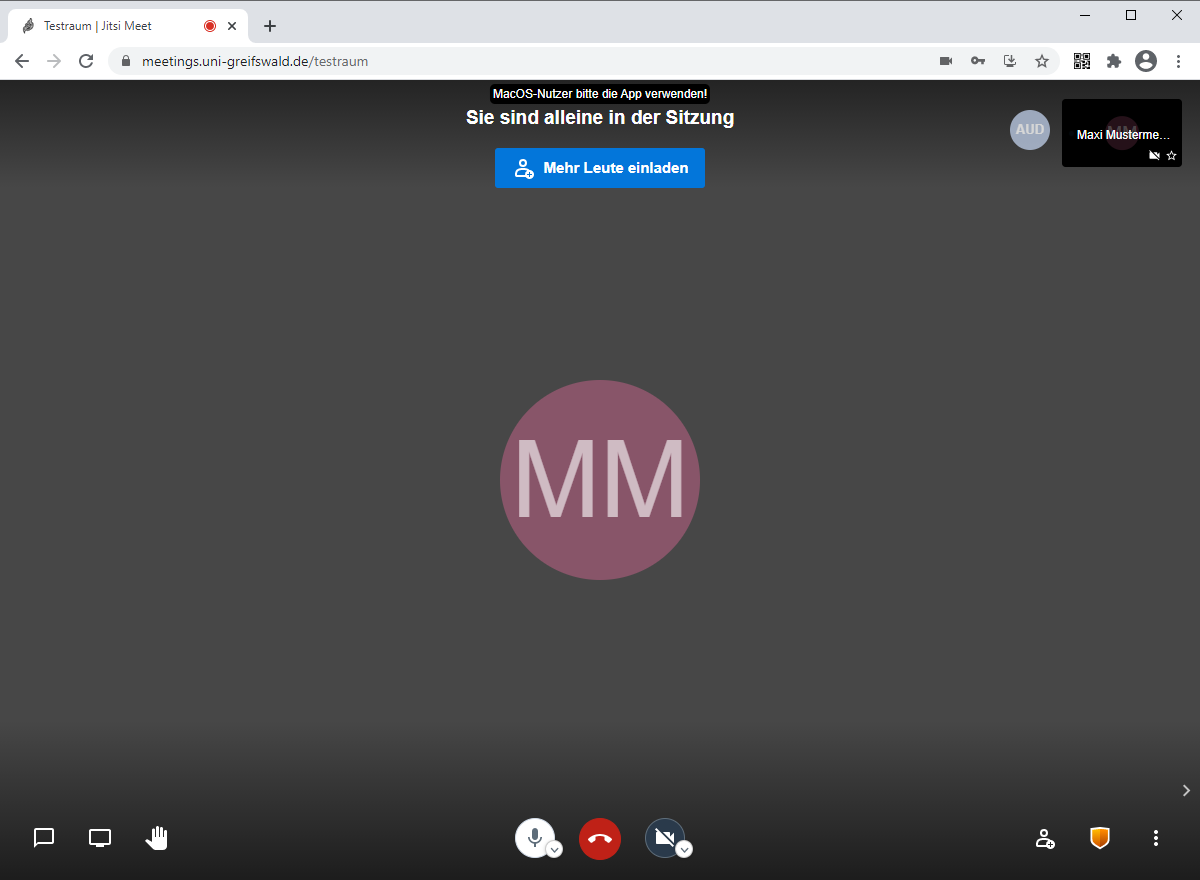Select the Testraum | Jitsi Meet tab
1200x880 pixels.
point(110,26)
